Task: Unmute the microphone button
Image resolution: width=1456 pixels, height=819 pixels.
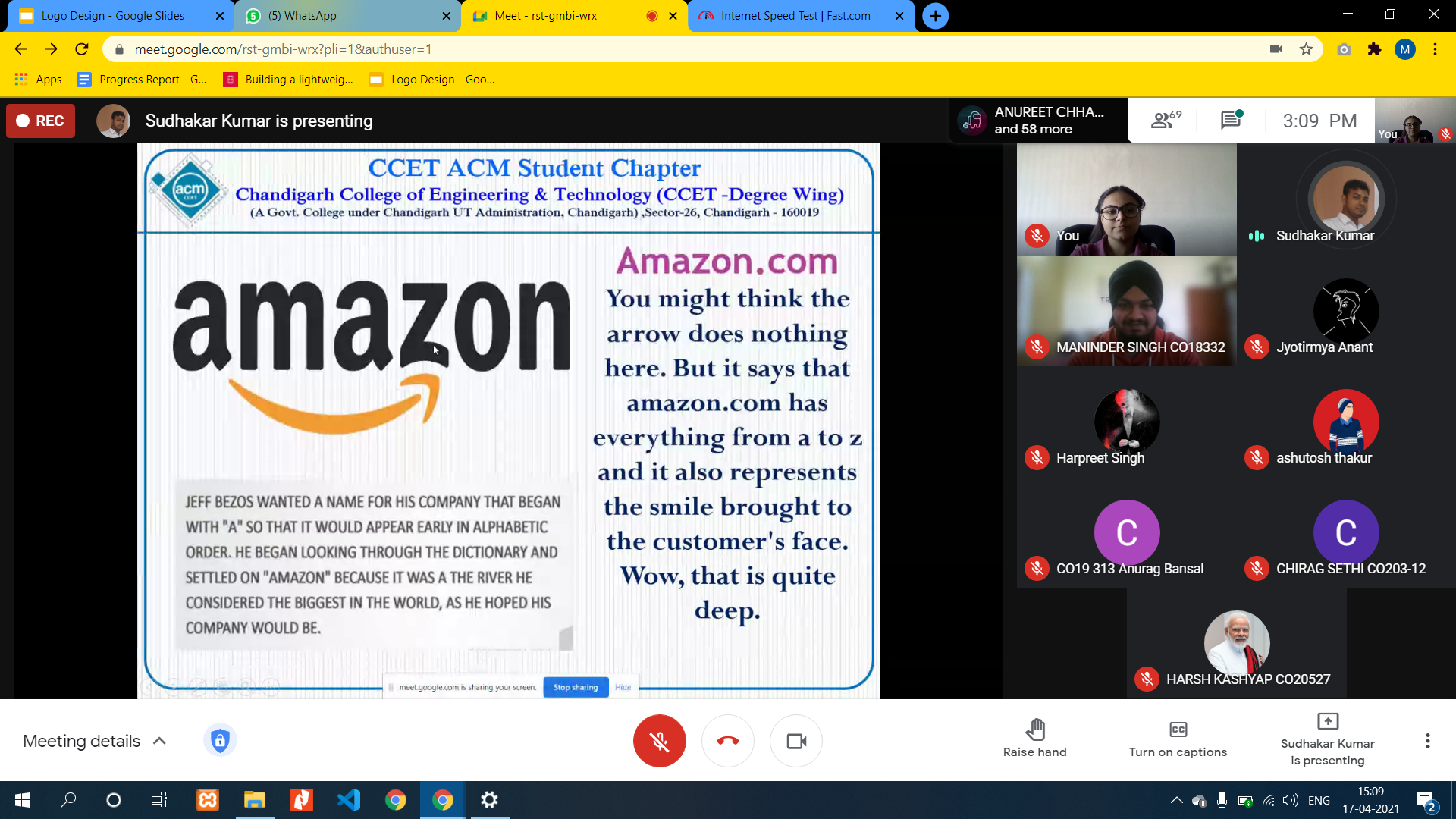Action: click(659, 741)
